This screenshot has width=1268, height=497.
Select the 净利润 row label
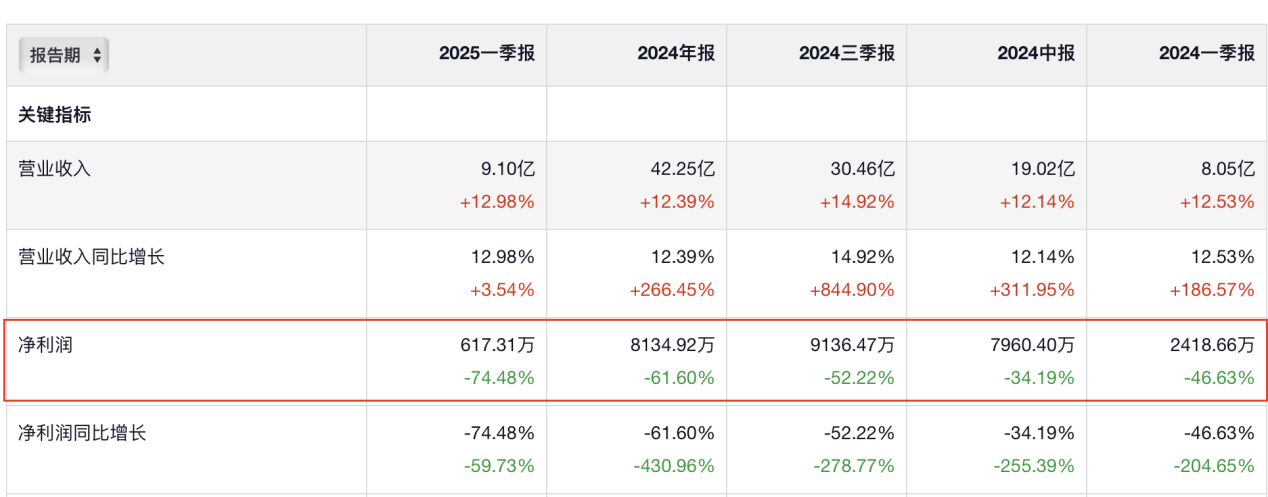(46, 345)
